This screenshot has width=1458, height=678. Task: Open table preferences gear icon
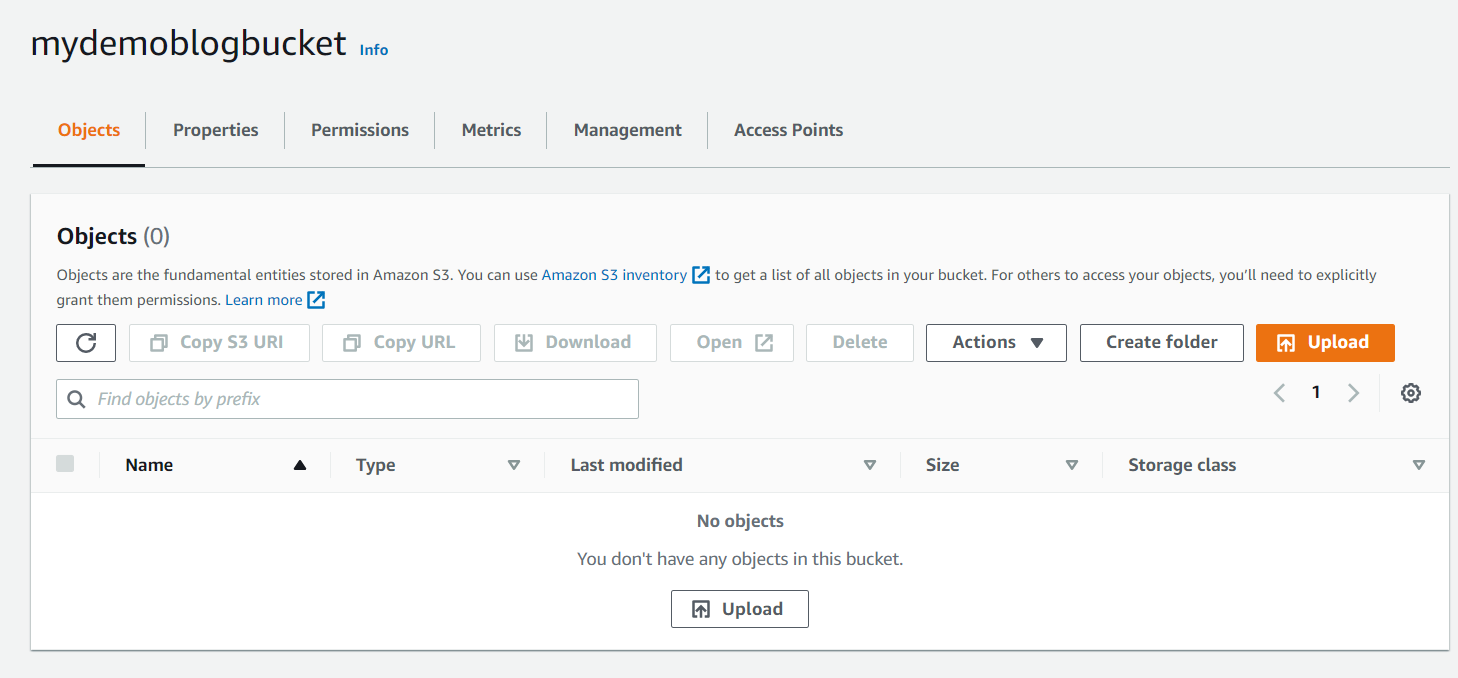tap(1411, 393)
